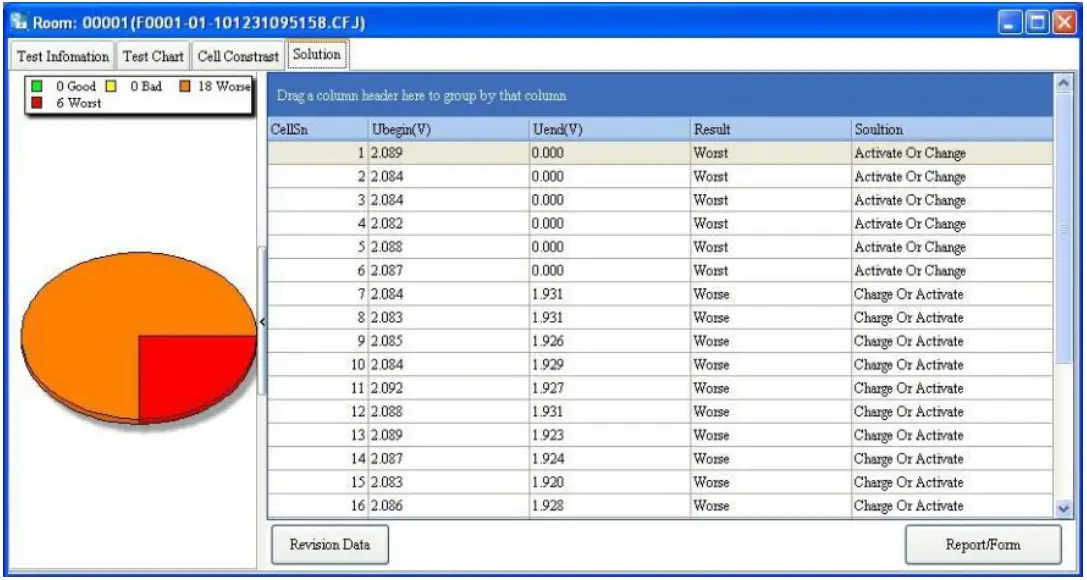Click Activate Or Change in row 5
The width and height of the screenshot is (1087, 580).
point(910,247)
